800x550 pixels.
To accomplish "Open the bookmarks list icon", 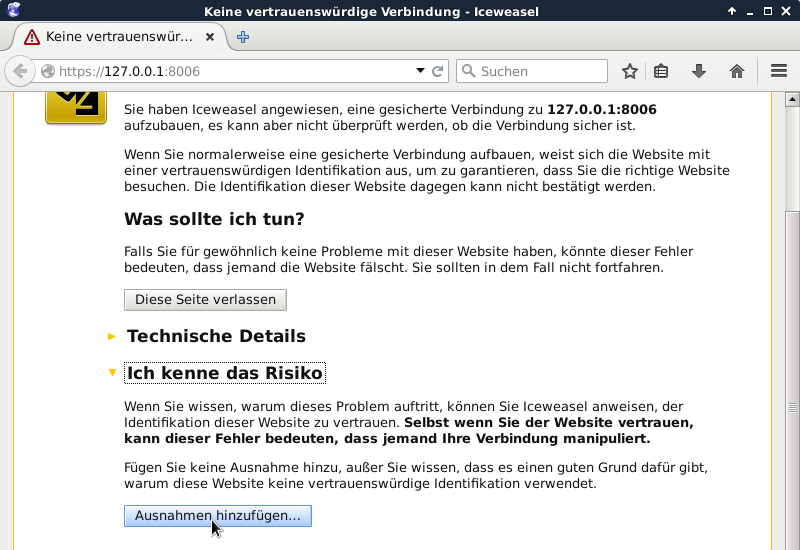I will pyautogui.click(x=661, y=71).
